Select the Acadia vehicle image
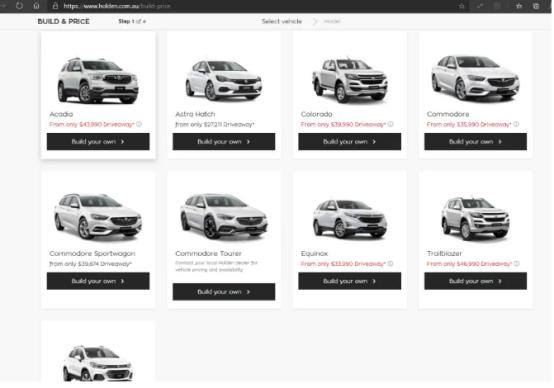Image resolution: width=554 pixels, height=388 pixels. coord(98,81)
